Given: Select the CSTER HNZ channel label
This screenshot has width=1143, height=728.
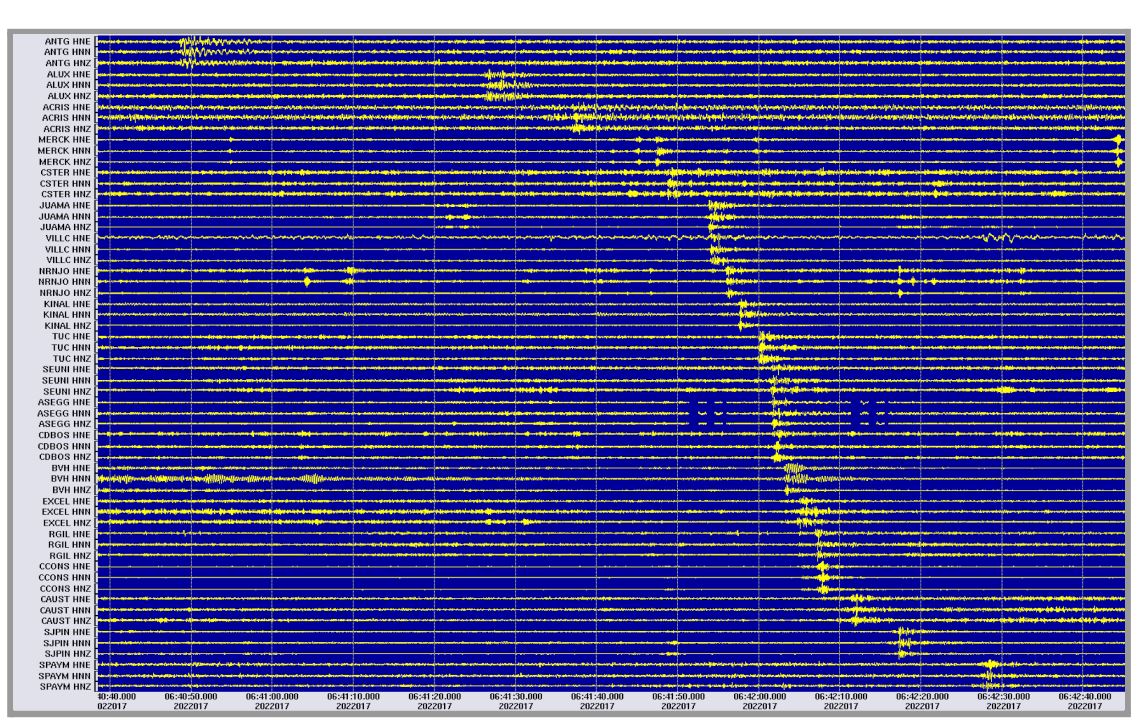Looking at the screenshot, I should 67,194.
